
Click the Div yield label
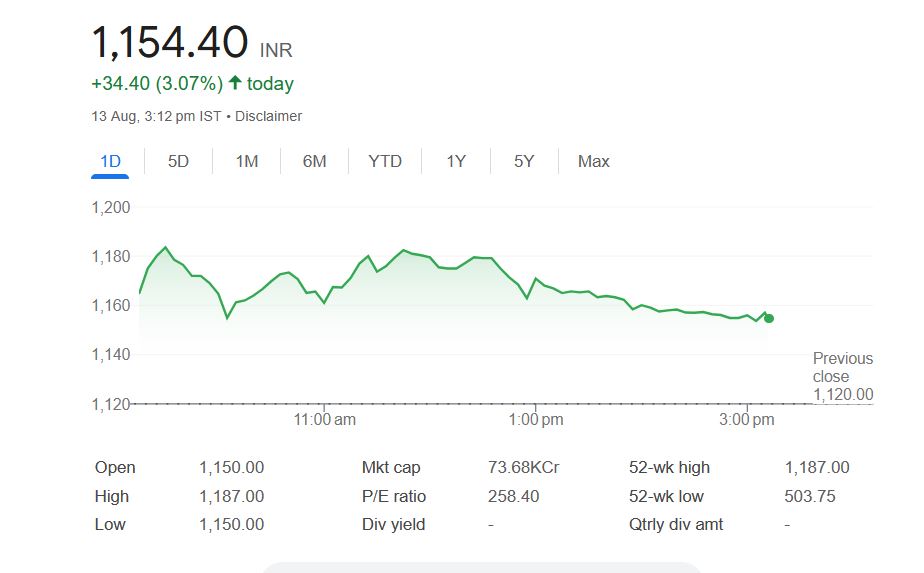pos(393,524)
